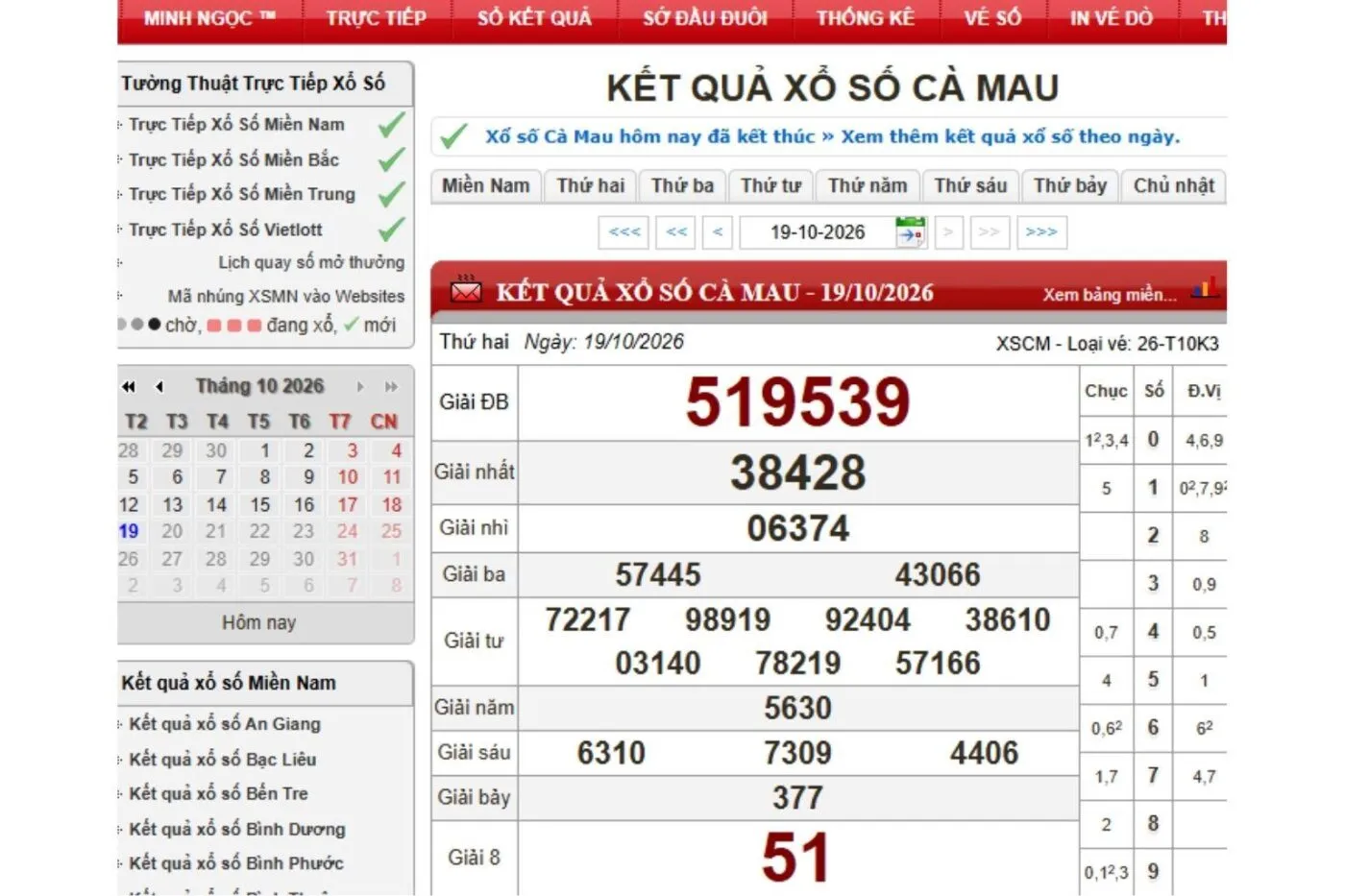Open Mã nhúng XSMN vào Websites link
This screenshot has width=1345, height=896.
click(286, 297)
